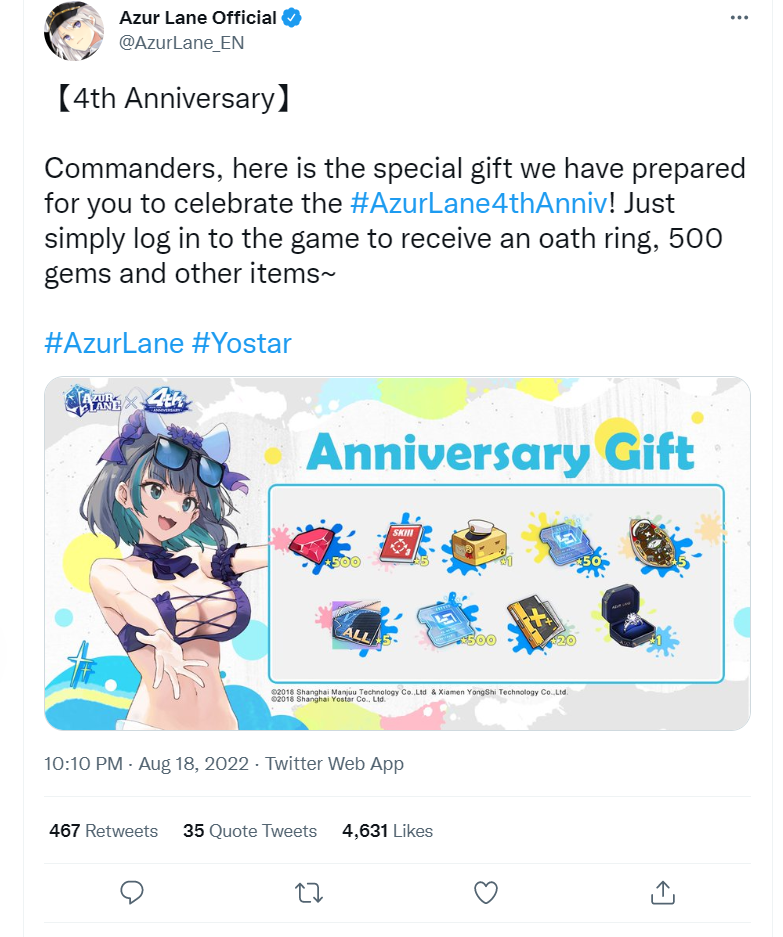
Task: Click the Skill book x5 item
Action: [x=404, y=541]
